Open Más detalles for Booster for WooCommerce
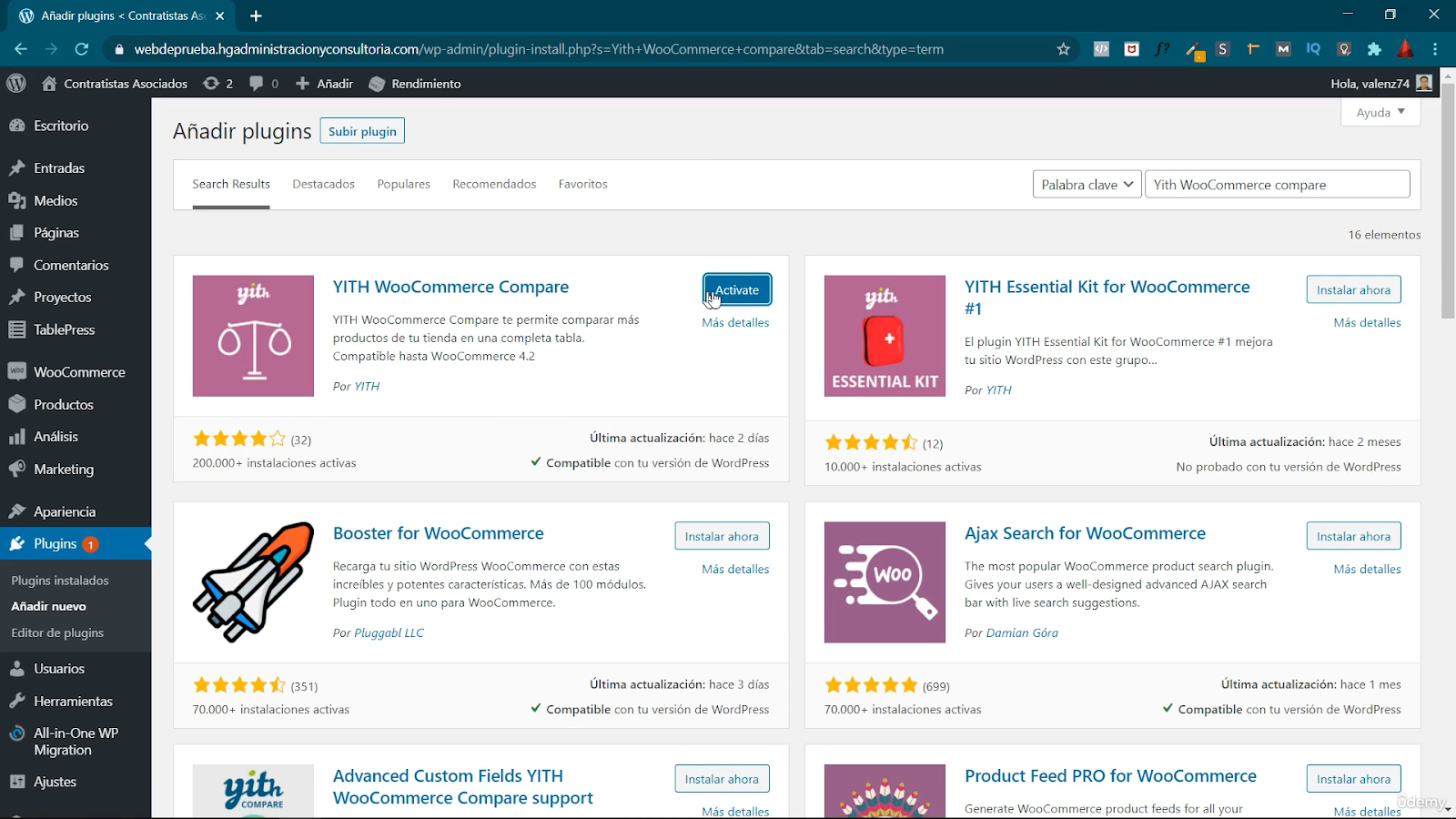 coord(735,569)
